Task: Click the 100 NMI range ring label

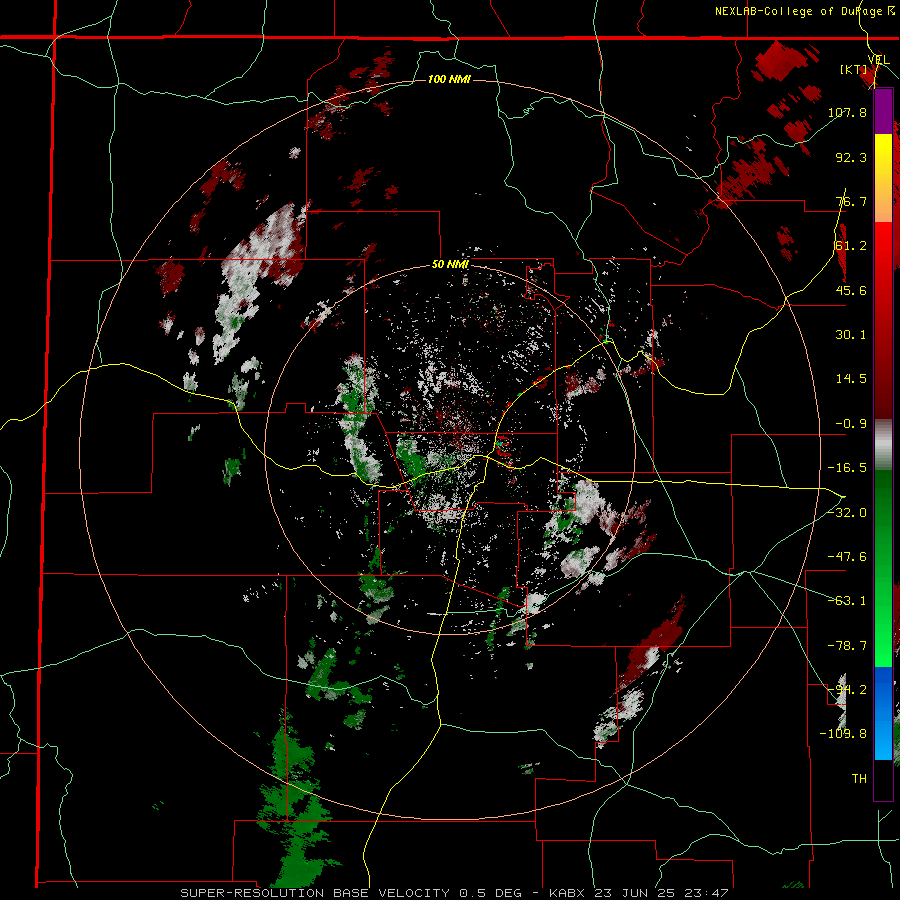Action: click(x=449, y=79)
